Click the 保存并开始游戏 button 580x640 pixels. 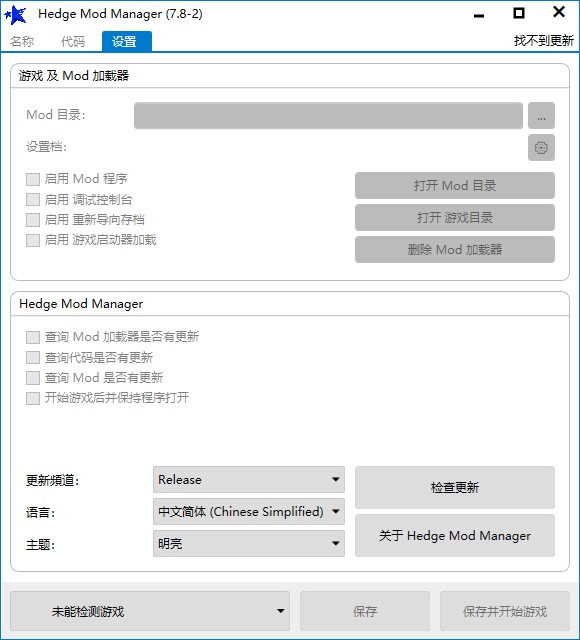click(505, 611)
